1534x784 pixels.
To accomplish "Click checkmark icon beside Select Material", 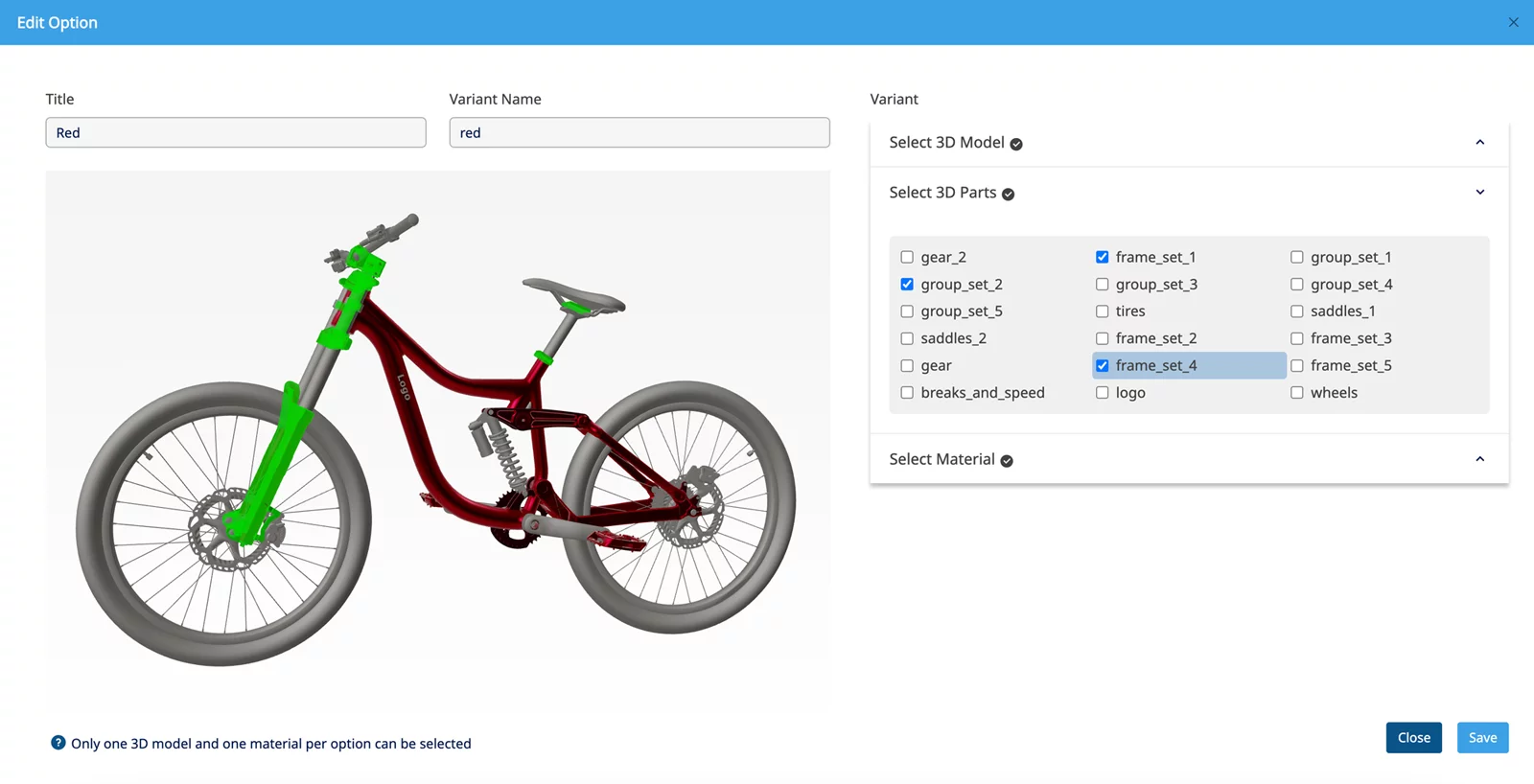I will pyautogui.click(x=1007, y=461).
